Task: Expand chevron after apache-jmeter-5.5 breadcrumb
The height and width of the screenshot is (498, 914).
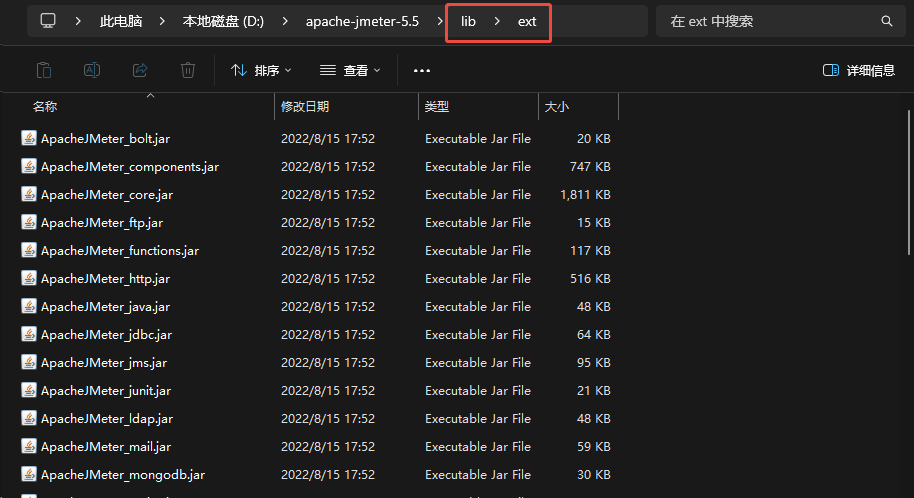Action: [440, 22]
